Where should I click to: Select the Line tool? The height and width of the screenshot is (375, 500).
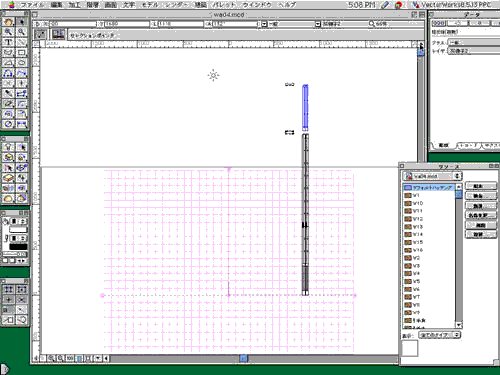[21, 42]
